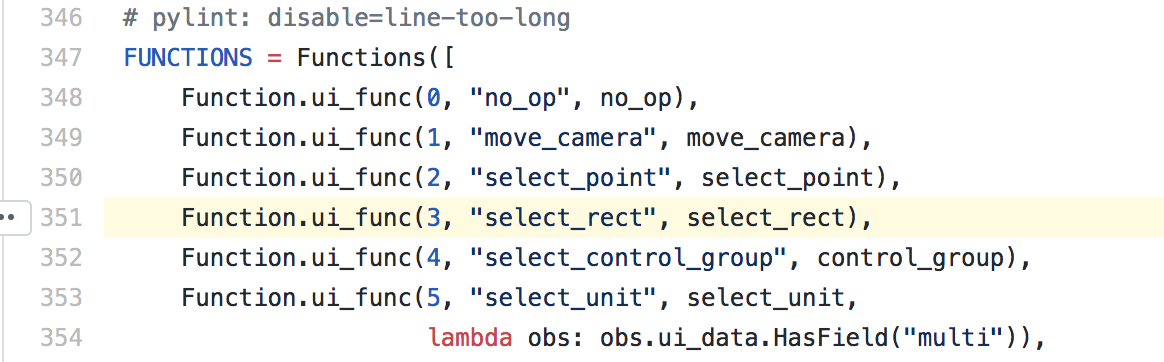Click the lambda keyword

(471, 338)
